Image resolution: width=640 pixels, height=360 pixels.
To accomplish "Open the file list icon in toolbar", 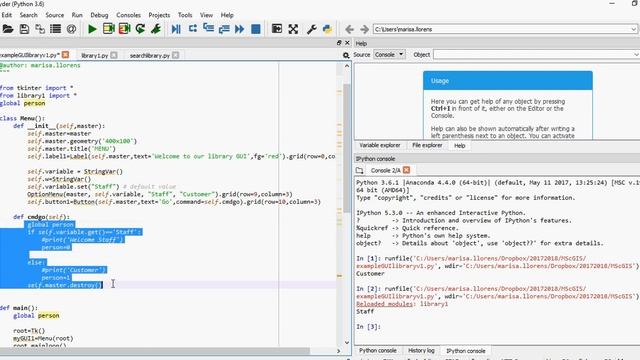I will point(56,29).
